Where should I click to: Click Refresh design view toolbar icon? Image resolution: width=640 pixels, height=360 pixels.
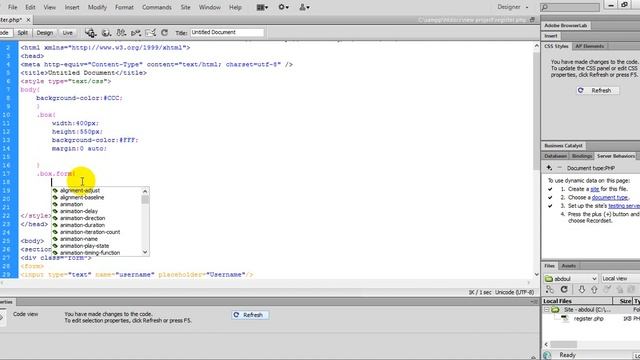164,33
